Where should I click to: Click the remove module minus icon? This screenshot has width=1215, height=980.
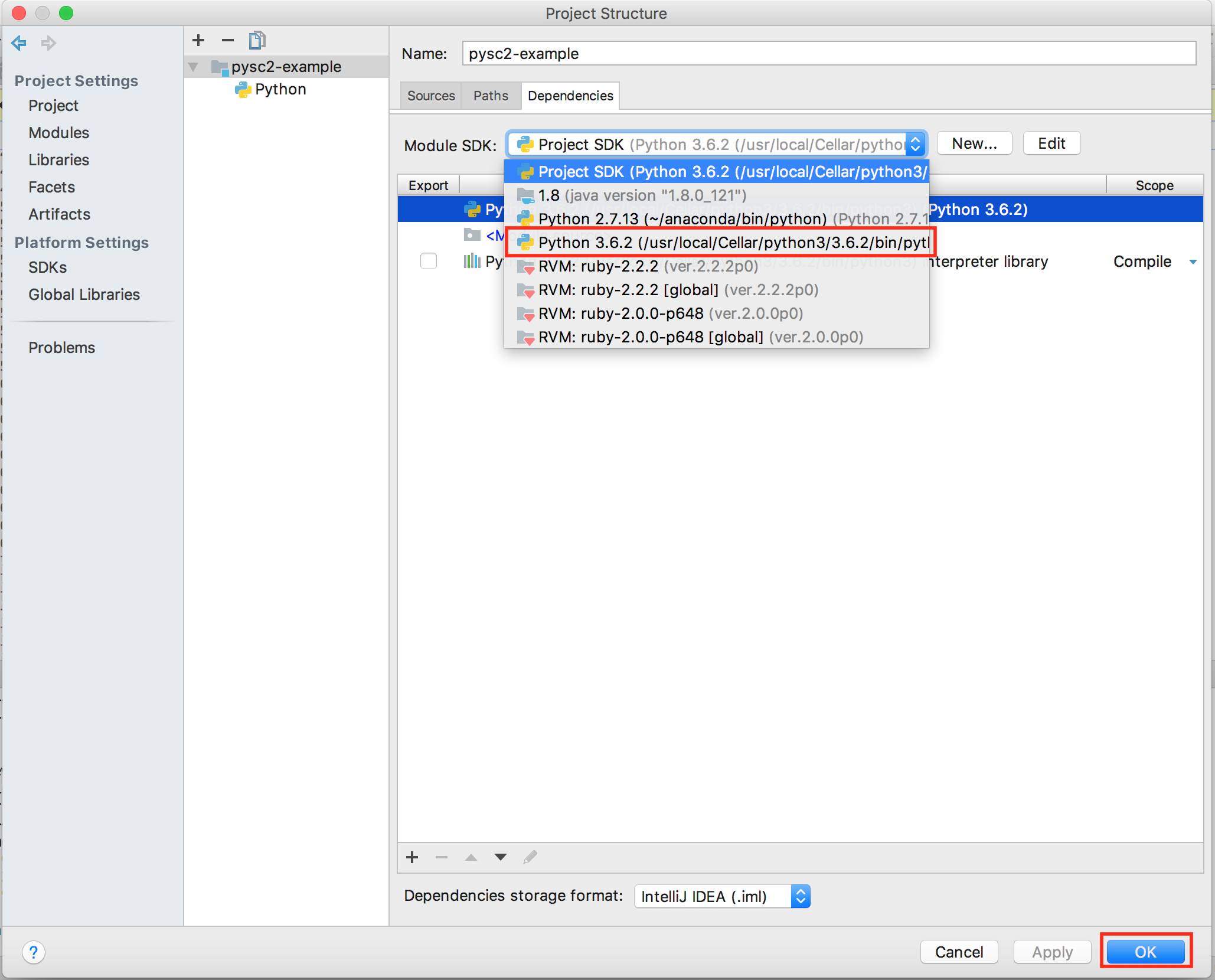pos(228,40)
